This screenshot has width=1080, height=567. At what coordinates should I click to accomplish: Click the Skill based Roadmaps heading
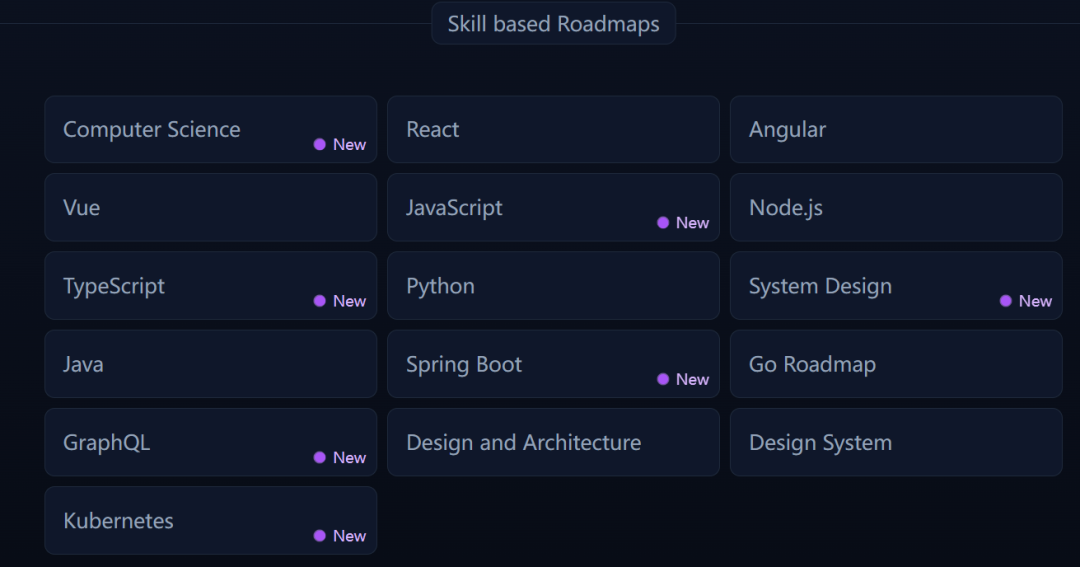tap(553, 24)
